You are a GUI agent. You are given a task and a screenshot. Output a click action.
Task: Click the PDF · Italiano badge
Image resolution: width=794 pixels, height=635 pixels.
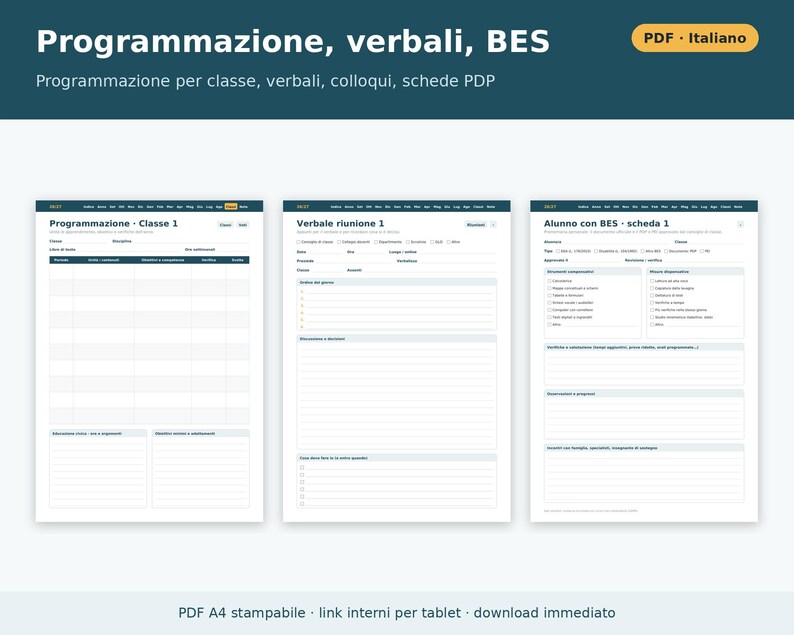tap(695, 38)
